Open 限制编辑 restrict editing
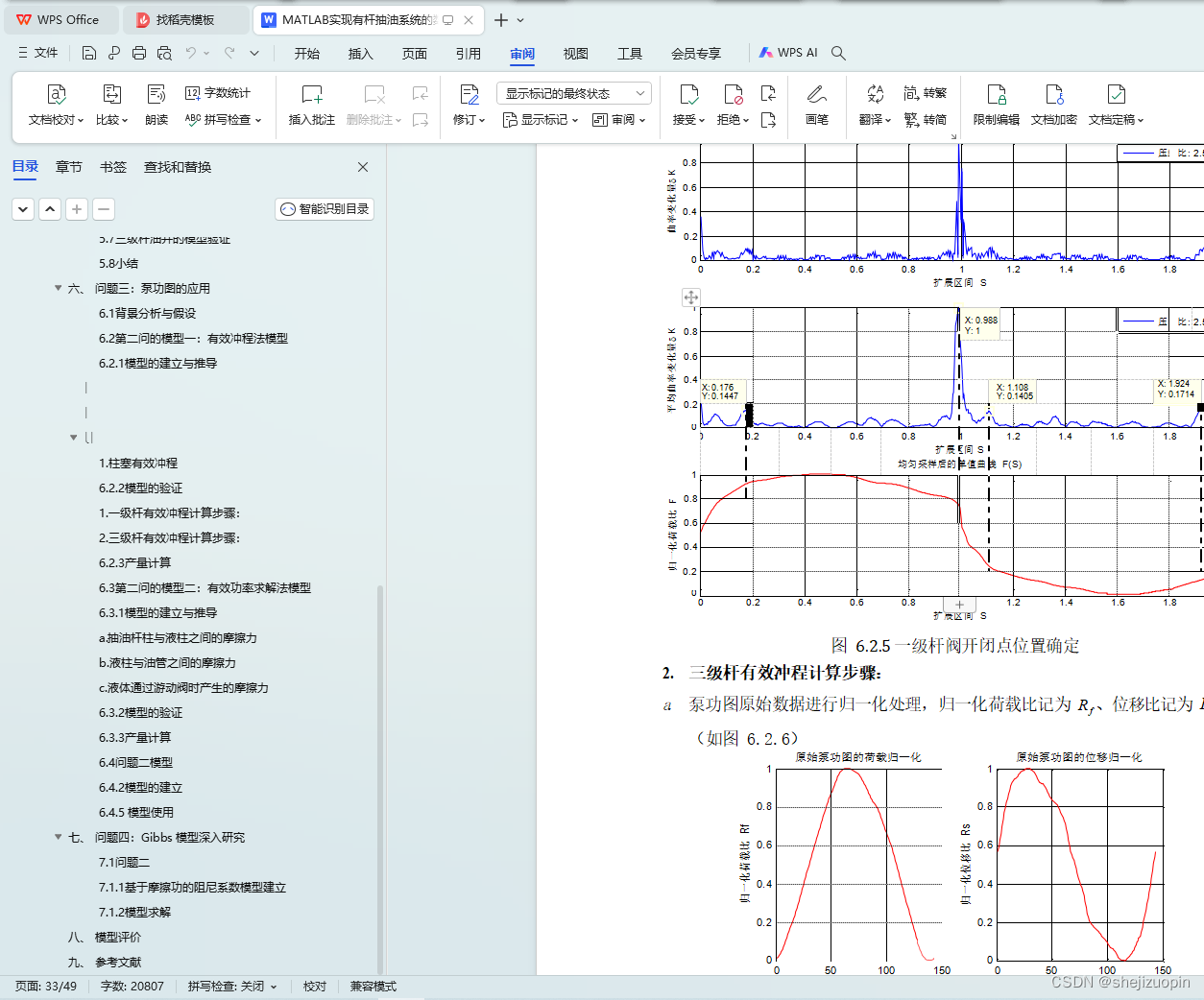Screen dimensions: 1204x1000 [x=997, y=105]
